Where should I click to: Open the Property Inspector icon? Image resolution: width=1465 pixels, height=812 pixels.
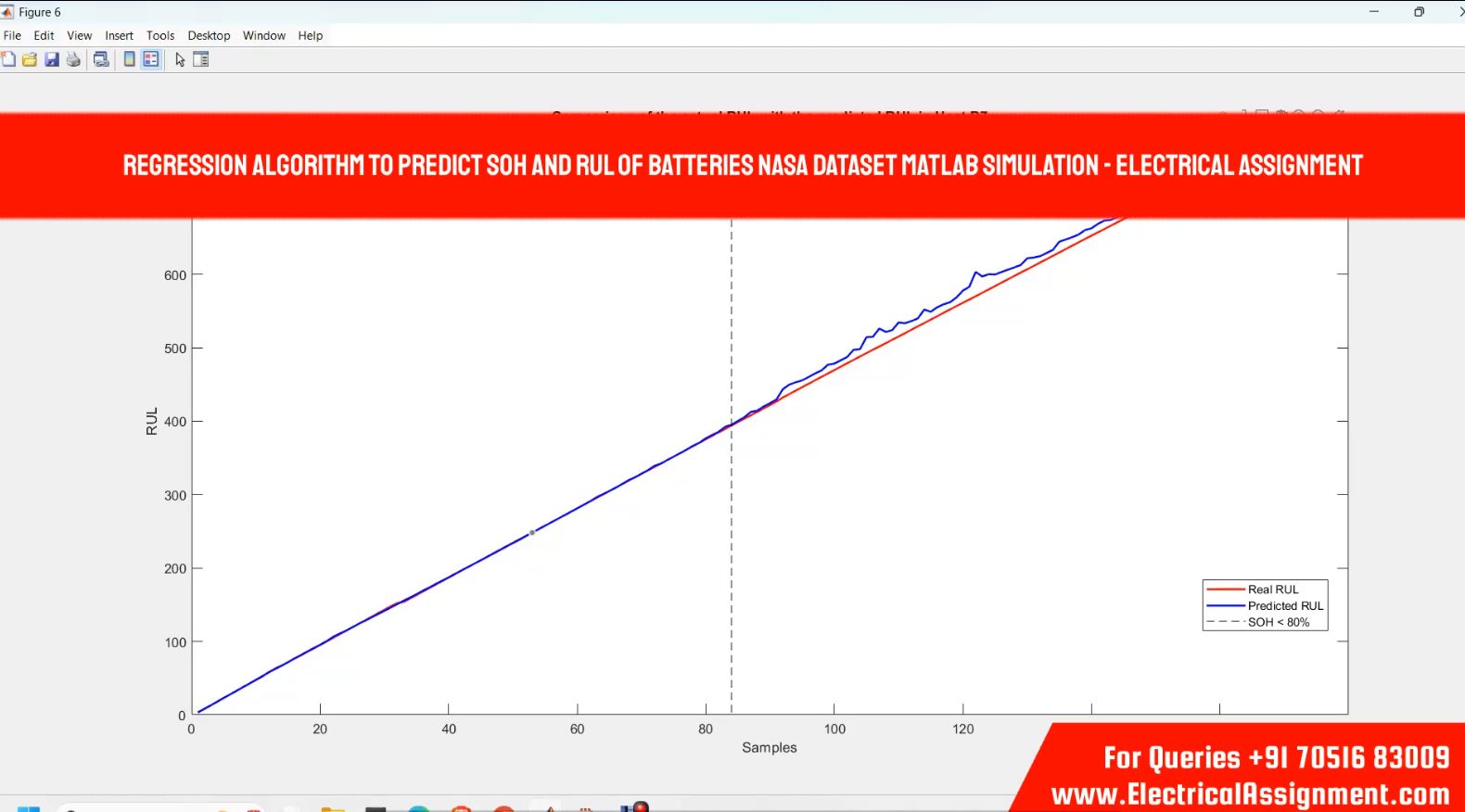201,59
